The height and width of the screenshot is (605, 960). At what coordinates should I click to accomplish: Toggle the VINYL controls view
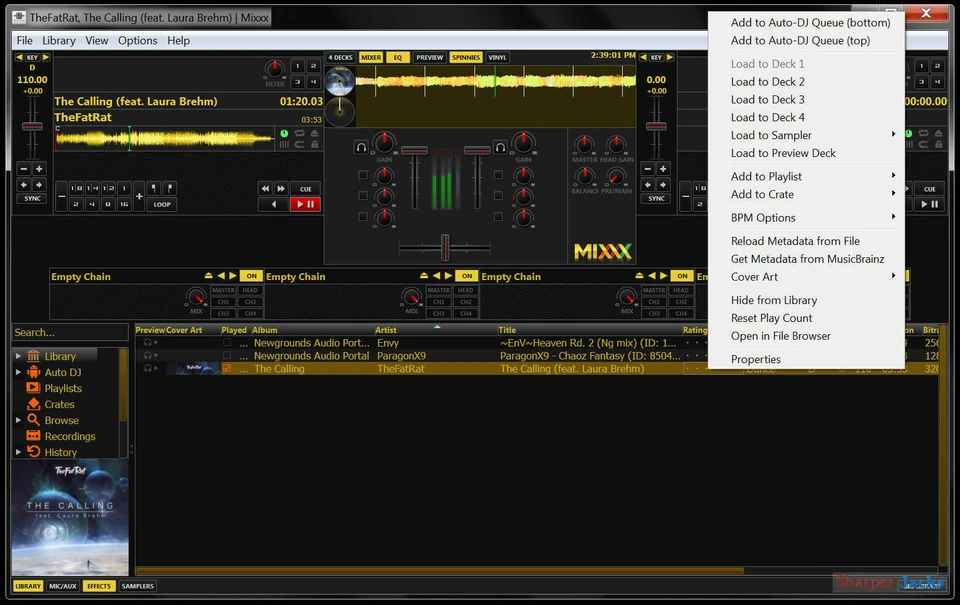point(495,57)
